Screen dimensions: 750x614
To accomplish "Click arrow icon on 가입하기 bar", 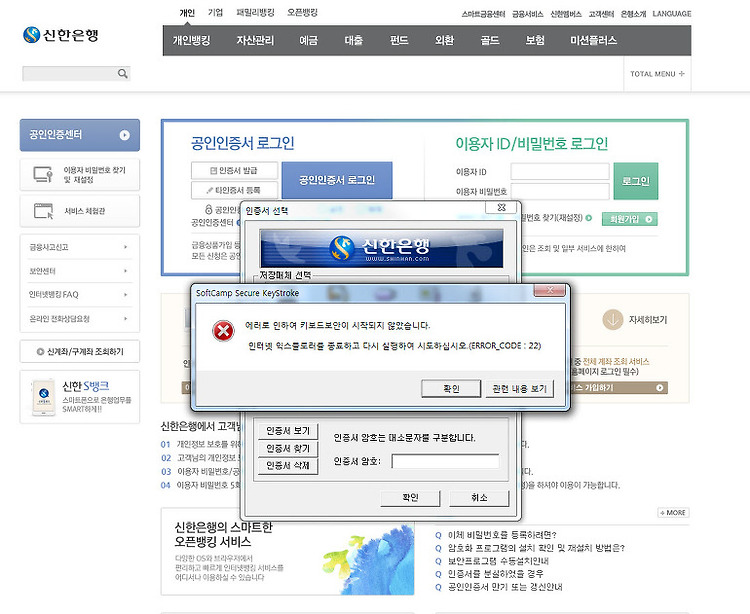I will (x=660, y=388).
